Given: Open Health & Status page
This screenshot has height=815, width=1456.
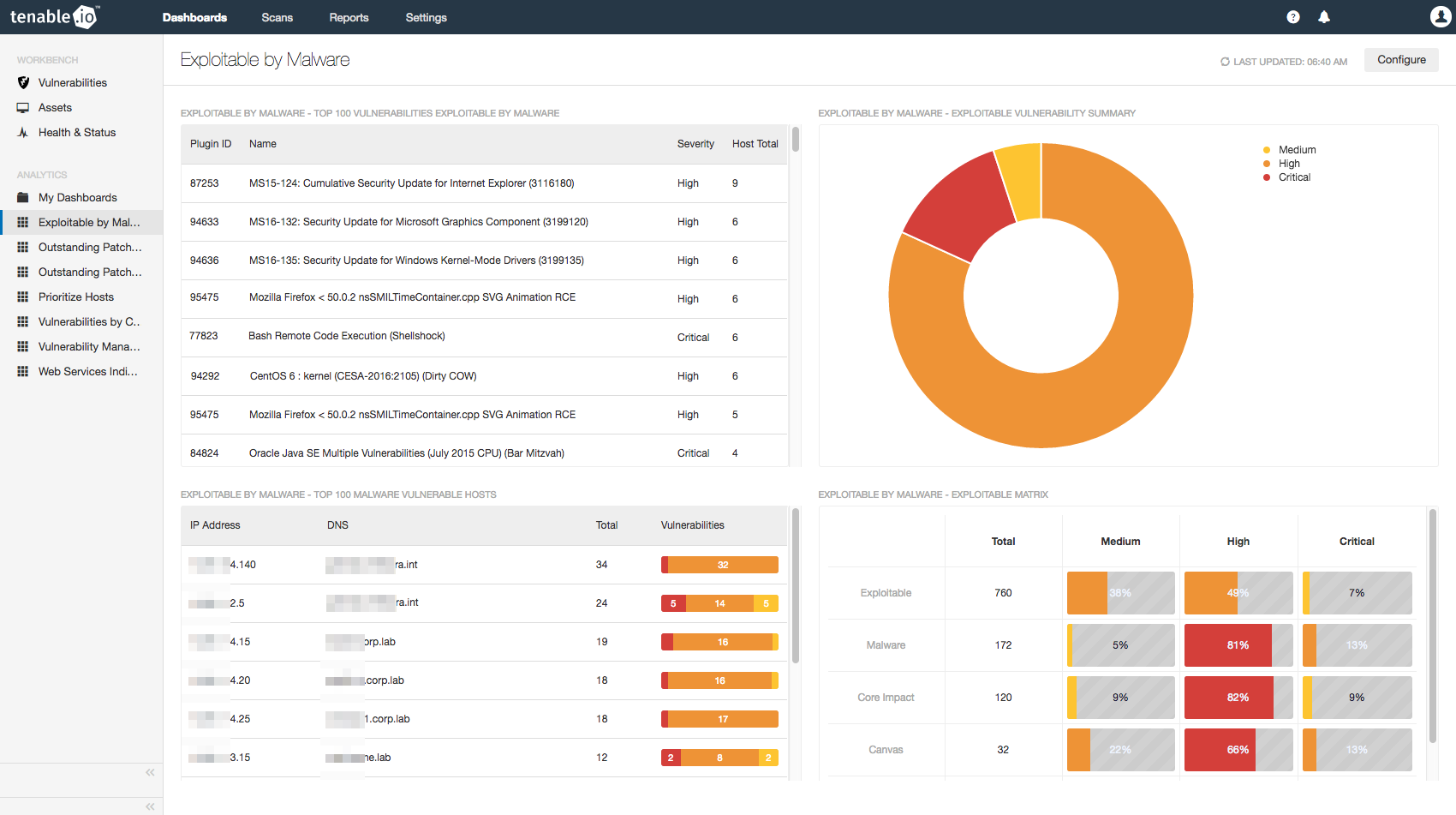Looking at the screenshot, I should point(77,133).
